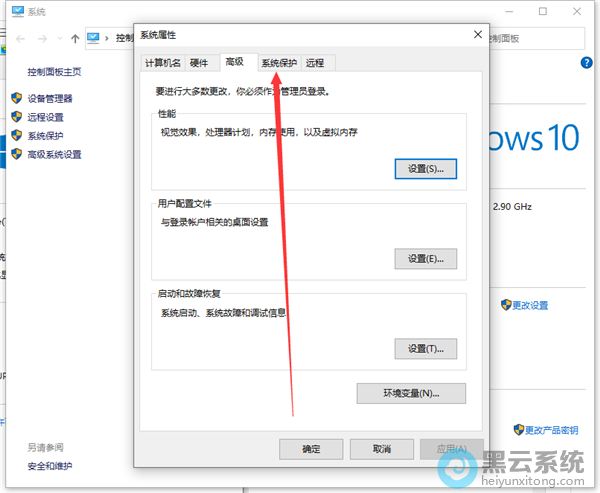Screen dimensions: 600x493
Task: Navigate up one level with up arrow
Action: (x=75, y=38)
